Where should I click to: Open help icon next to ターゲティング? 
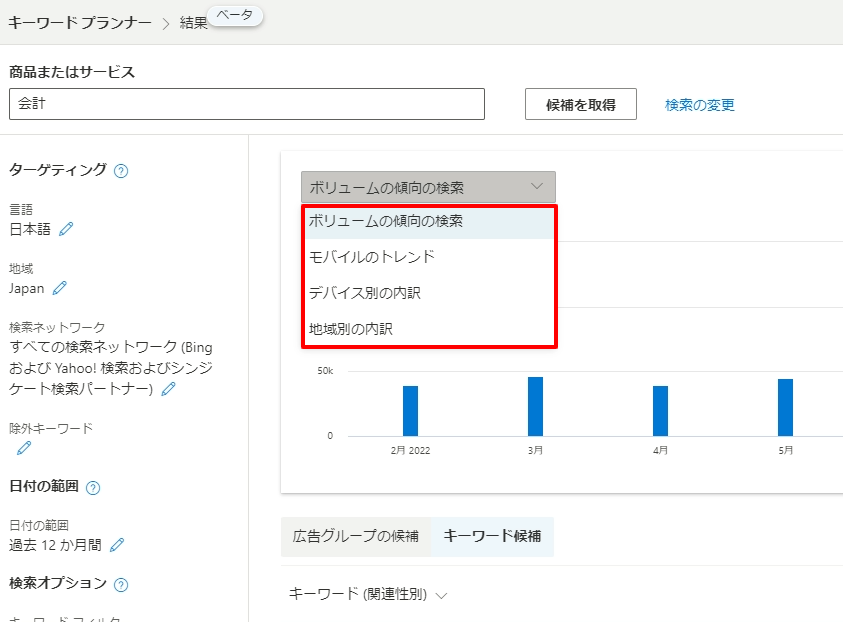point(121,171)
